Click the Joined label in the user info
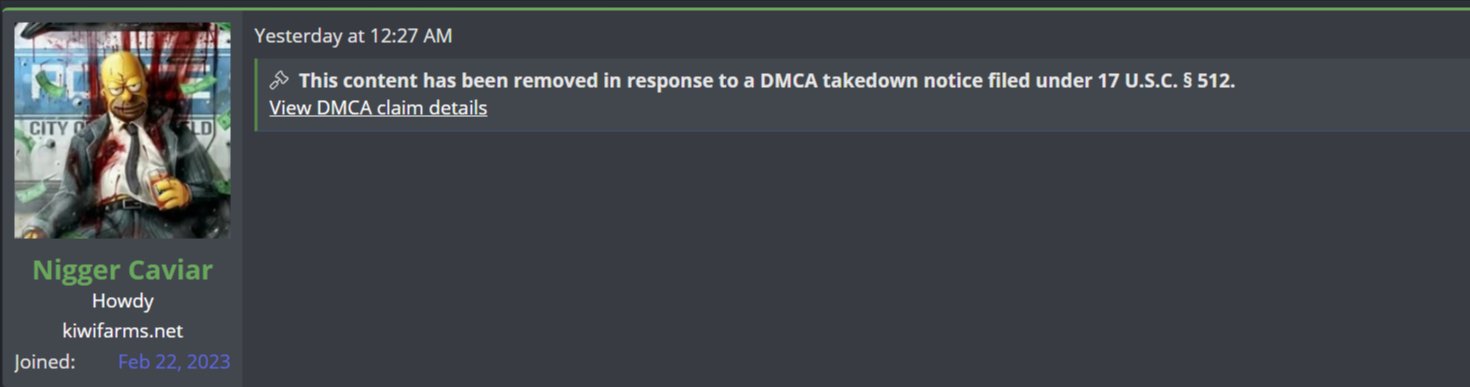Image resolution: width=1470 pixels, height=387 pixels. coord(45,362)
